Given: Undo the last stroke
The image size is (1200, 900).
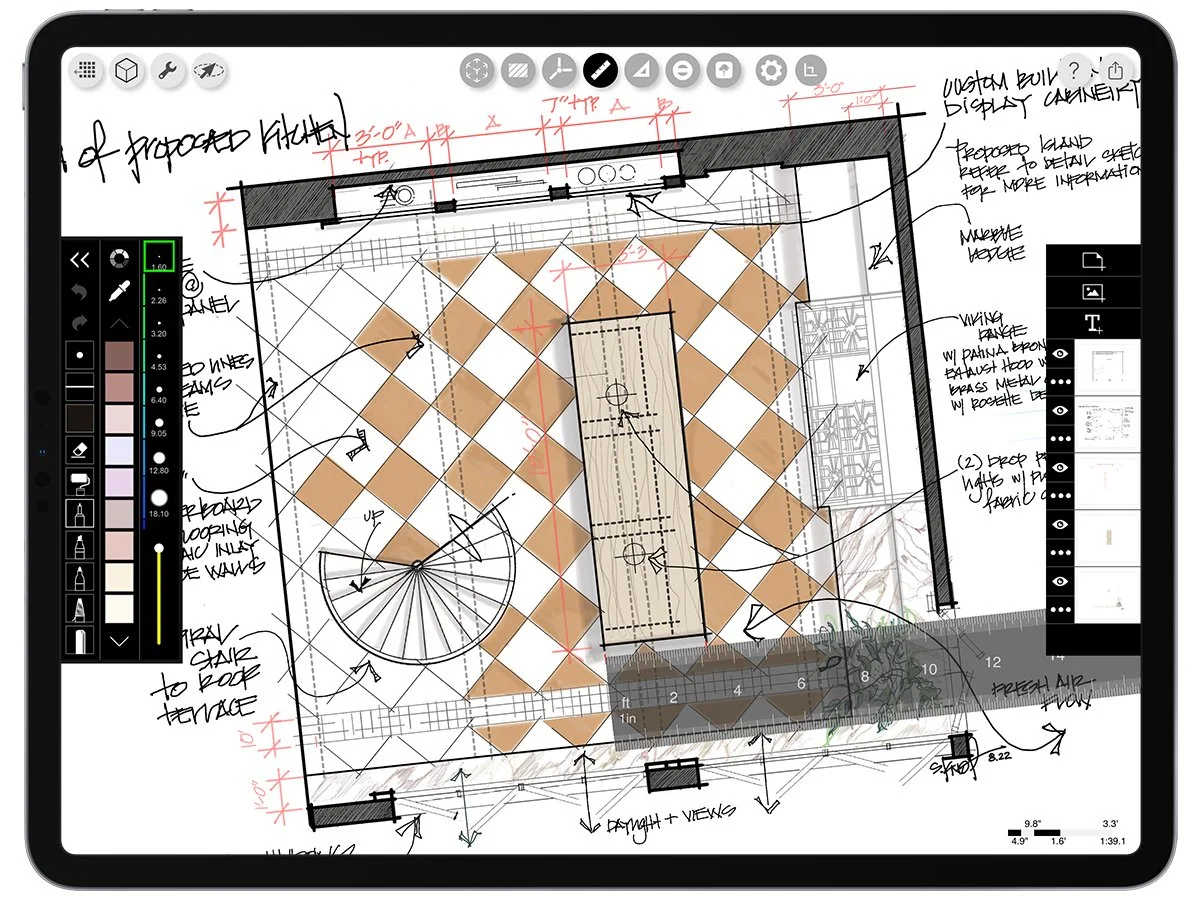Looking at the screenshot, I should coord(81,292).
